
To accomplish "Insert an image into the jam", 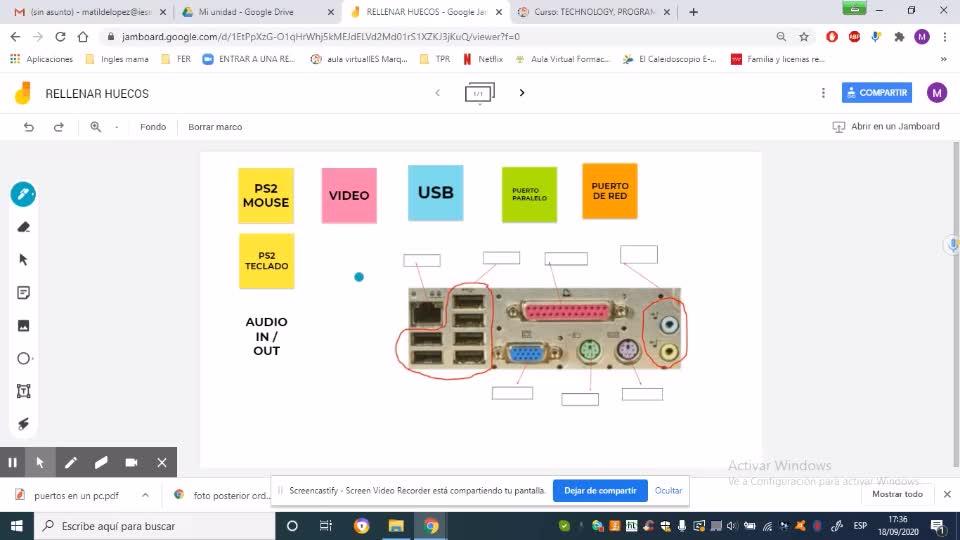I will pos(23,326).
